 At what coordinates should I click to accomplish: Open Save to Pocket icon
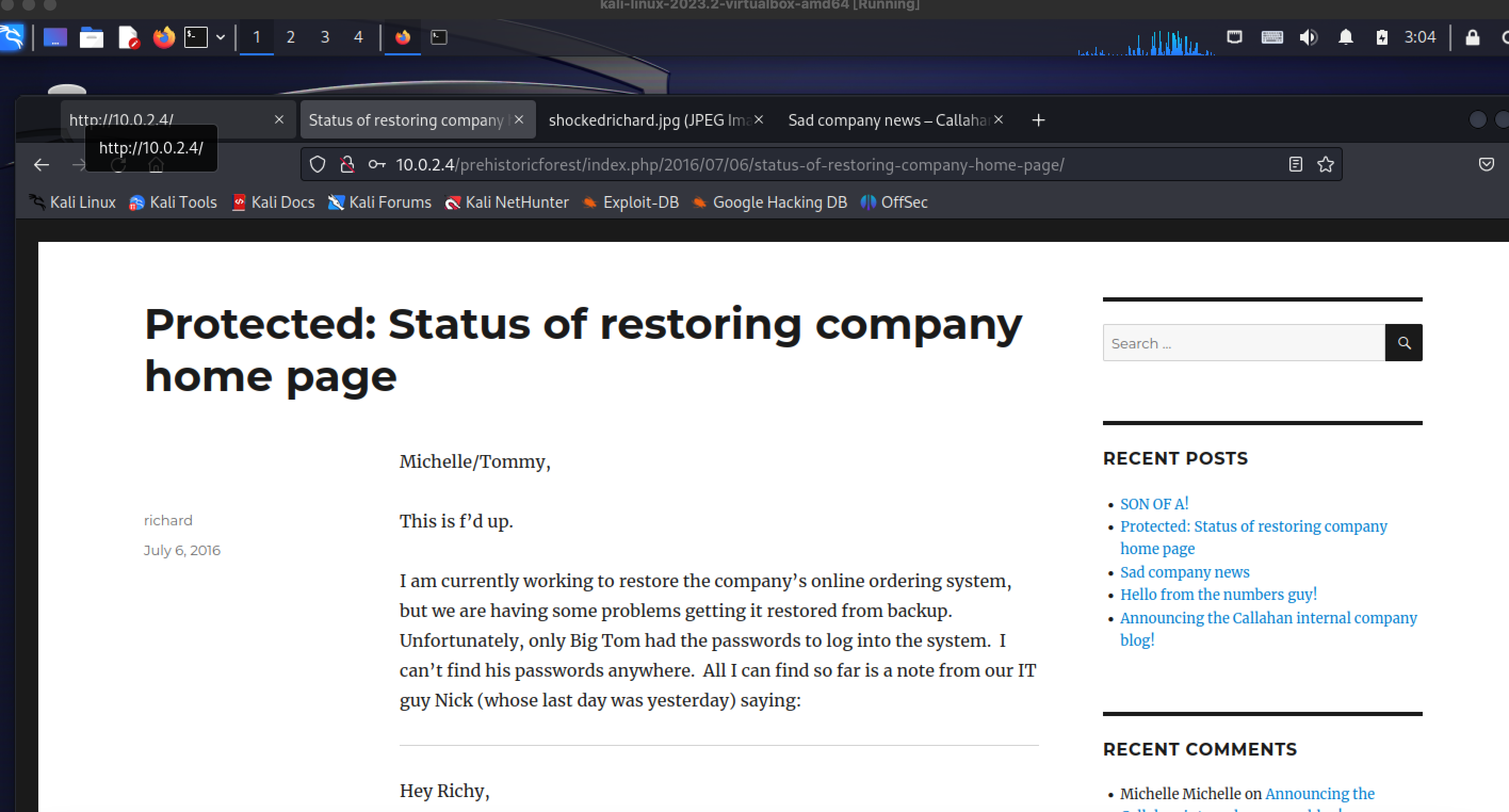click(1486, 165)
